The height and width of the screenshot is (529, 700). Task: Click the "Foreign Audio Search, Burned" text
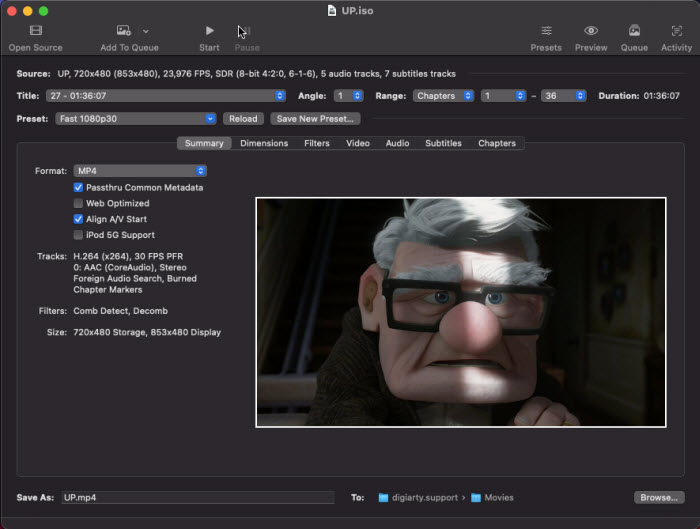(135, 278)
